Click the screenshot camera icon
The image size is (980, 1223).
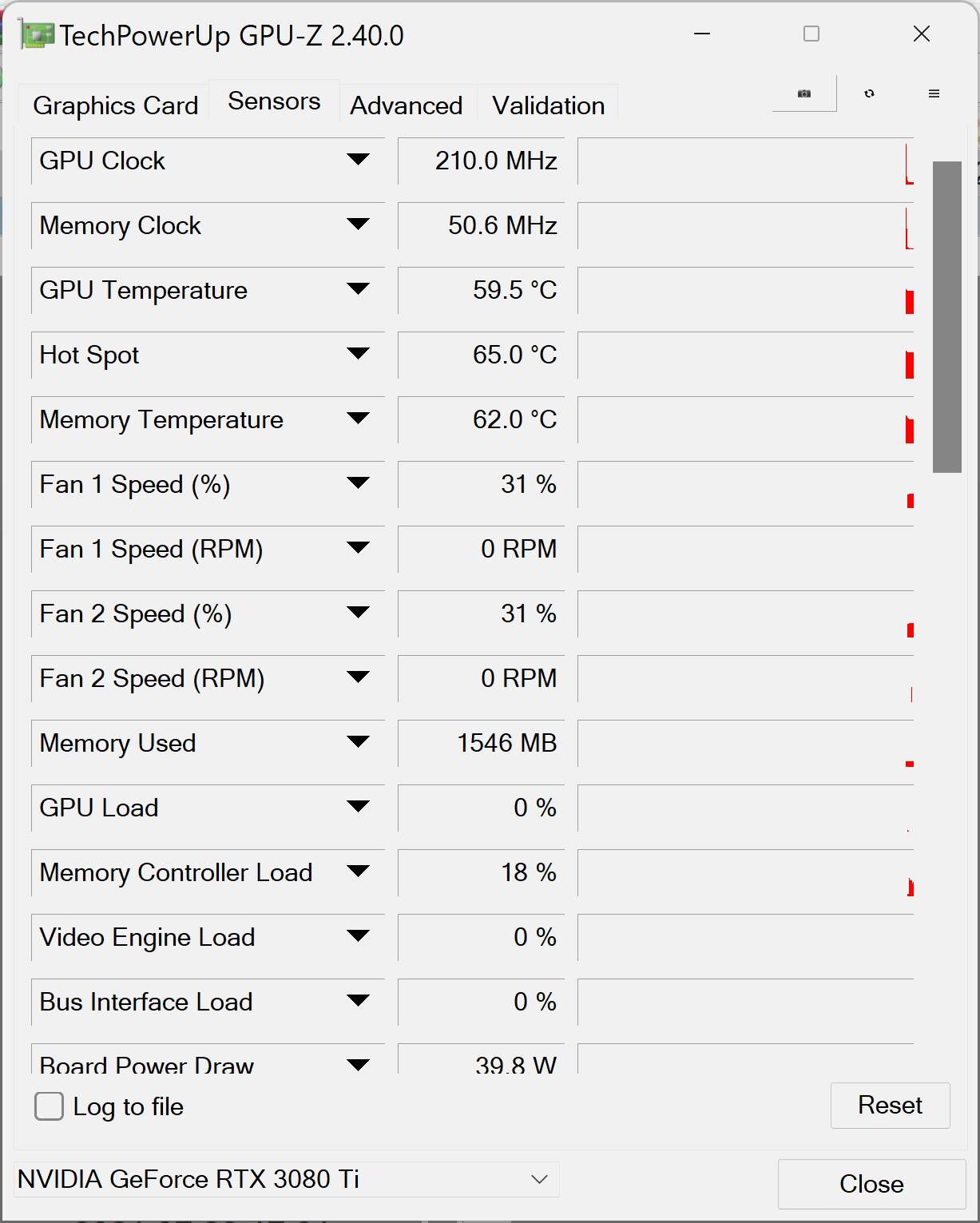coord(804,93)
